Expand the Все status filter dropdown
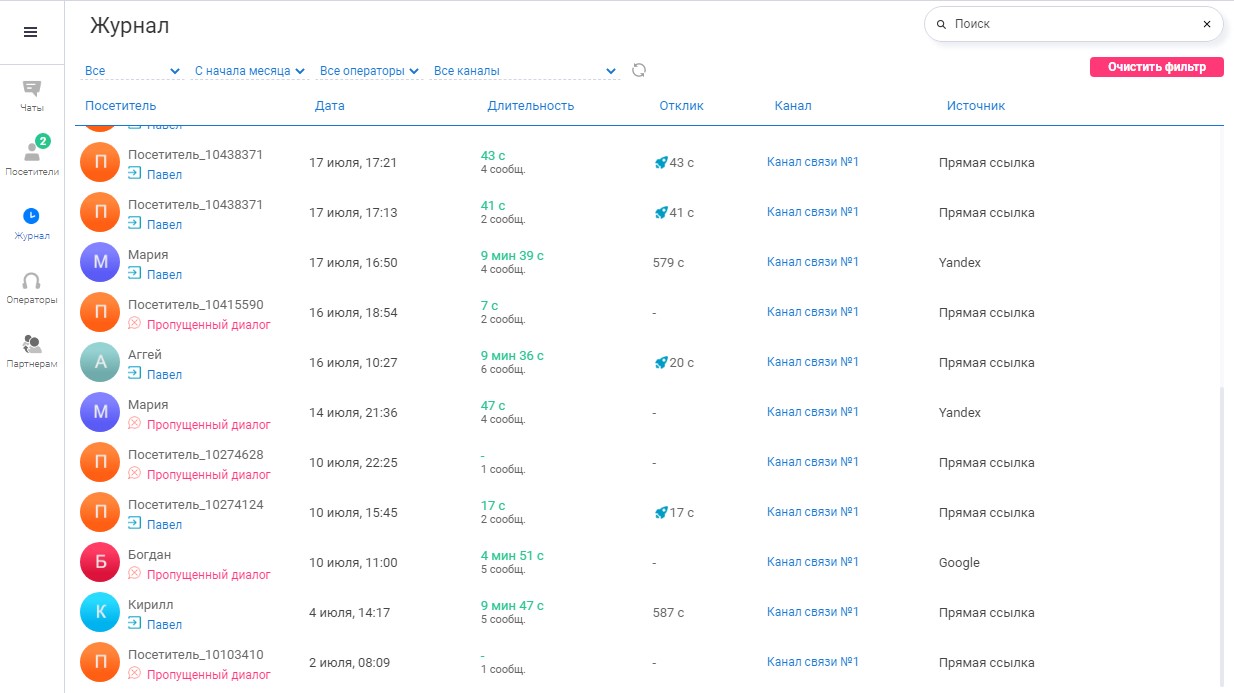Viewport: 1234px width, 693px height. [132, 71]
